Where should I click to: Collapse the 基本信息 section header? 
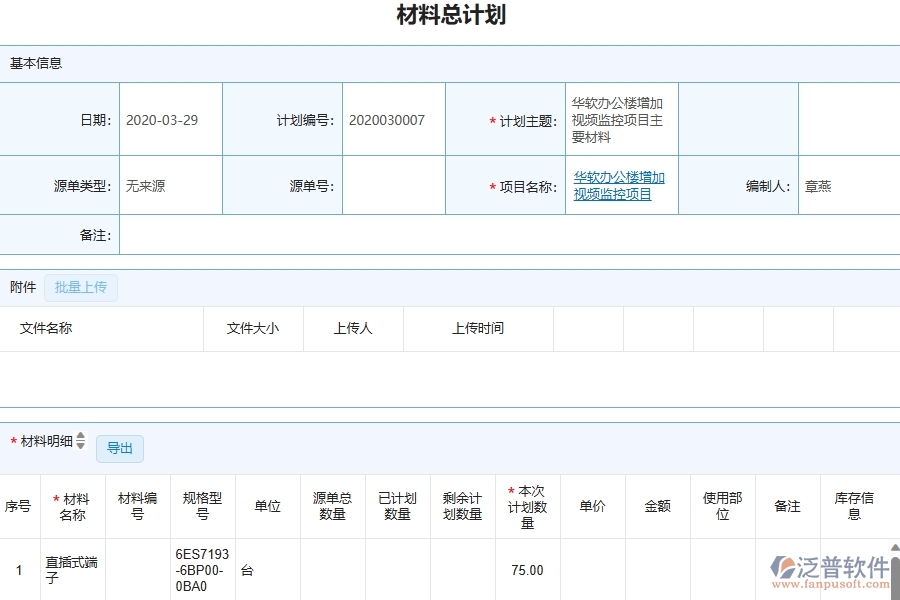click(36, 63)
